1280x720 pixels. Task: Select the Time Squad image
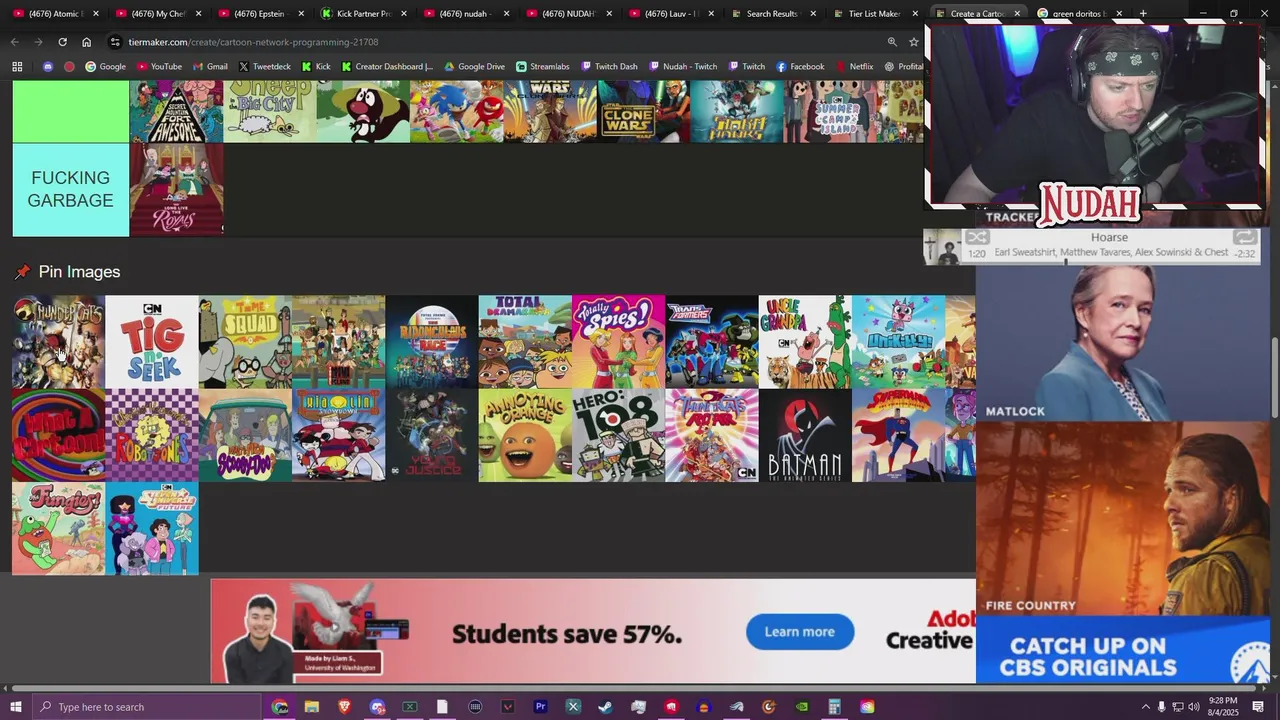pos(245,341)
